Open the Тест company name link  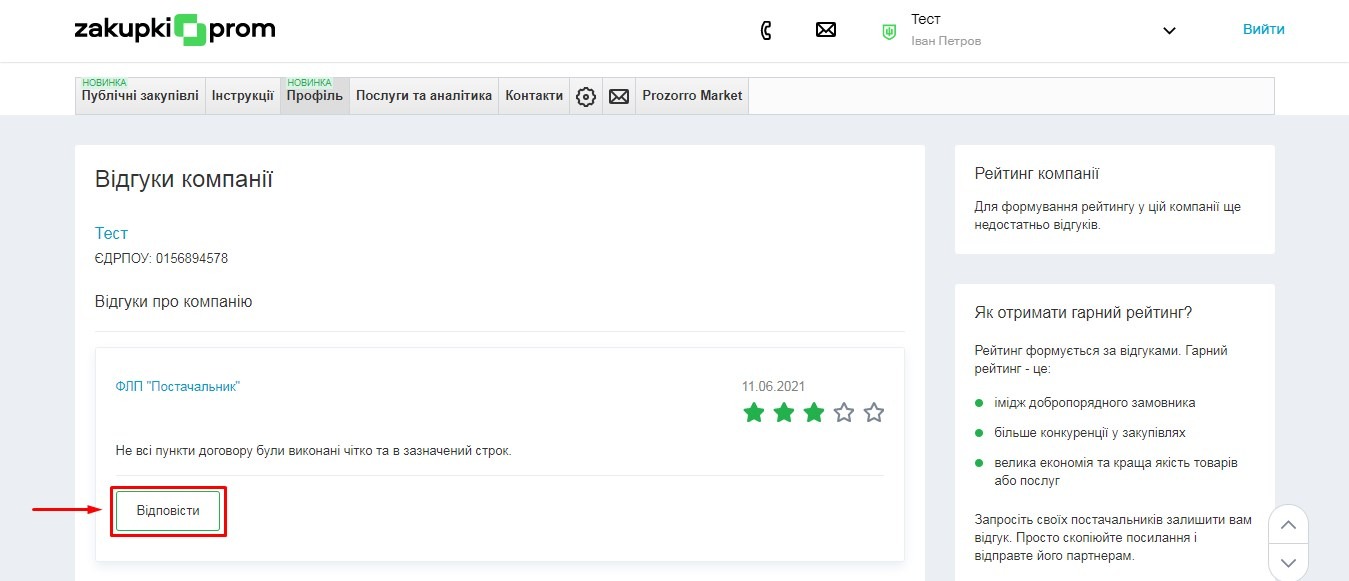coord(111,233)
